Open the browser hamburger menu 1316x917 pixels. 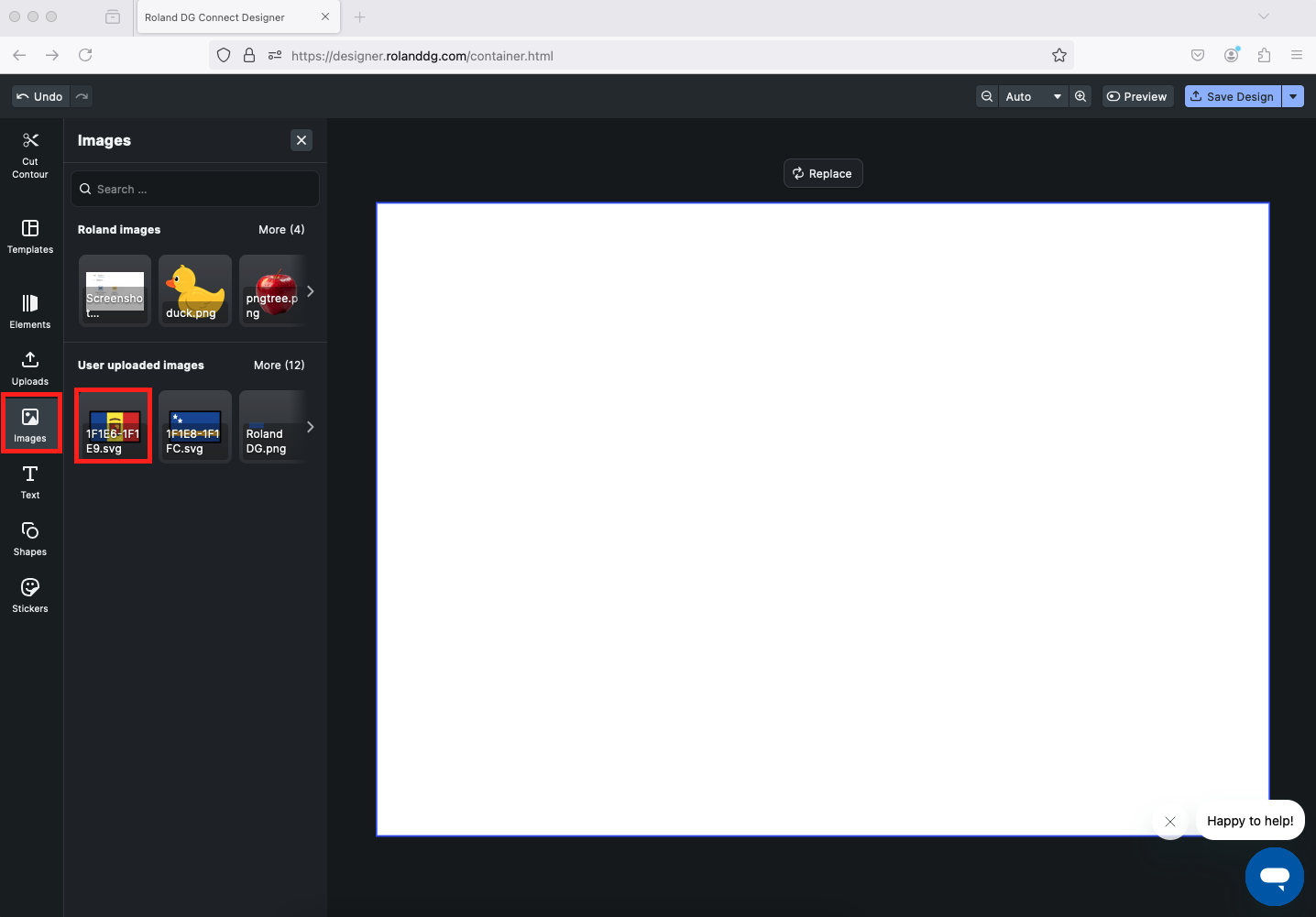click(x=1297, y=55)
